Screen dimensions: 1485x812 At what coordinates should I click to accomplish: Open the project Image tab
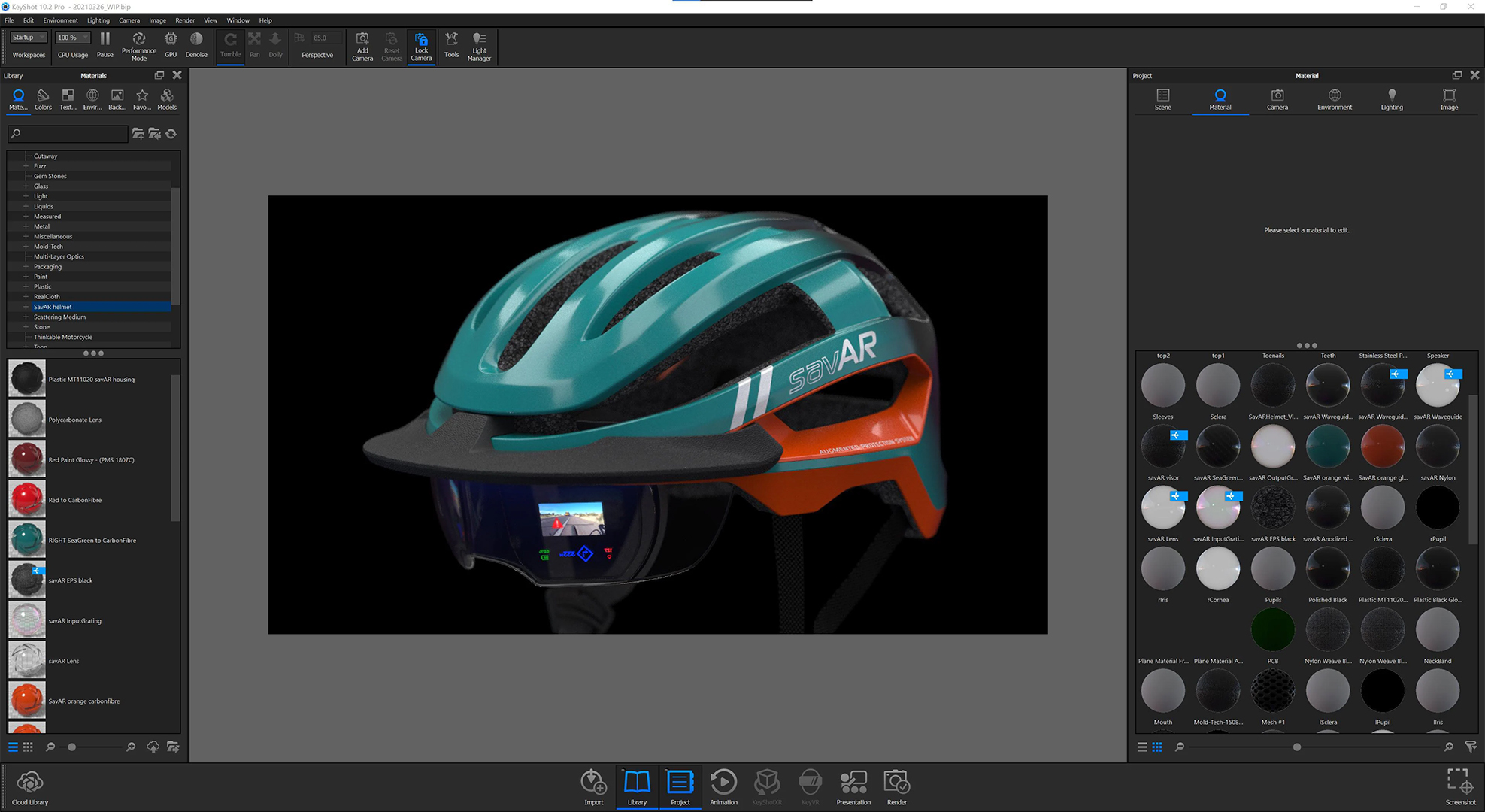(x=1449, y=99)
